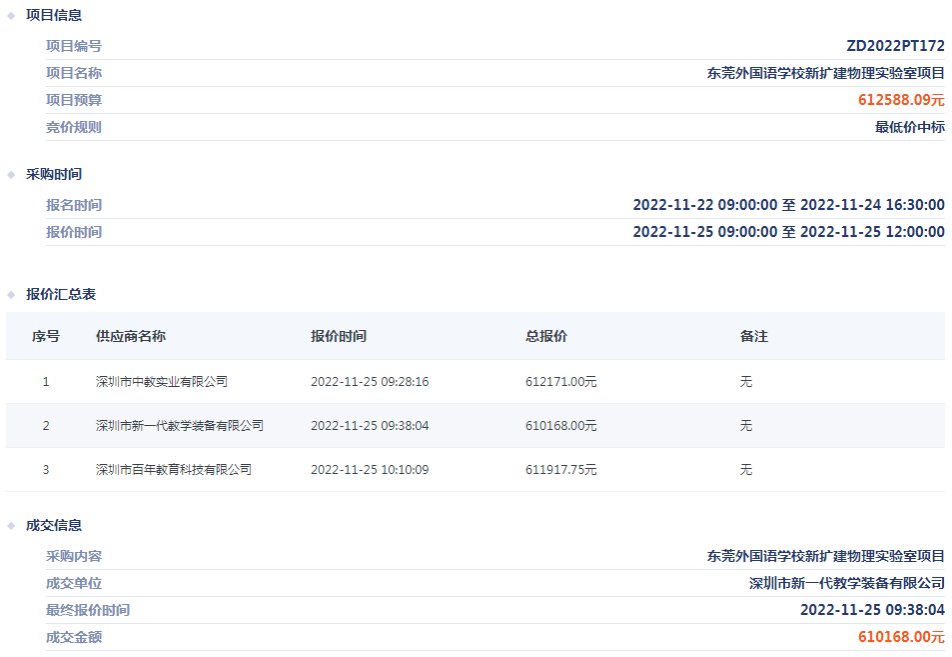
Task: Click the 项目名称 label
Action: [x=74, y=73]
